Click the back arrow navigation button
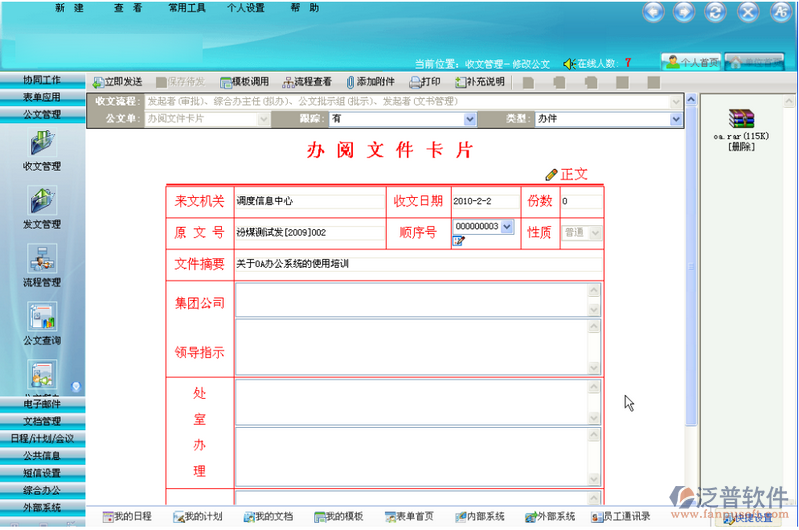Viewport: 799px width, 530px height. pyautogui.click(x=653, y=12)
